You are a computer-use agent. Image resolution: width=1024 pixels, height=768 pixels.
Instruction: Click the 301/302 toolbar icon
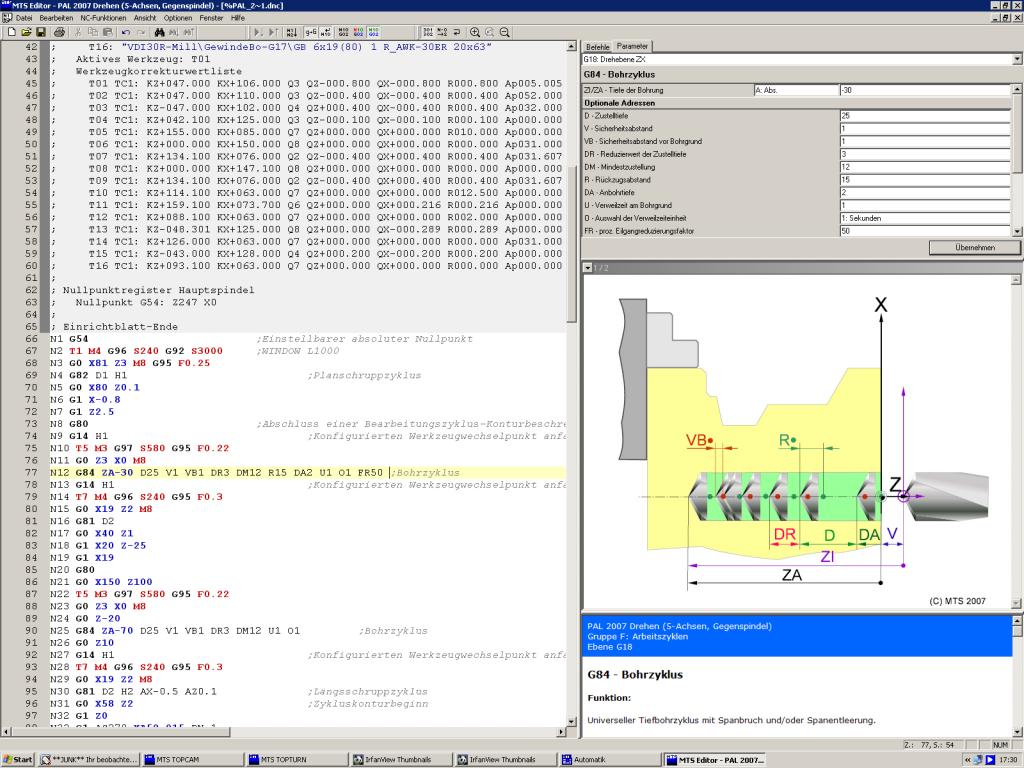tap(428, 32)
